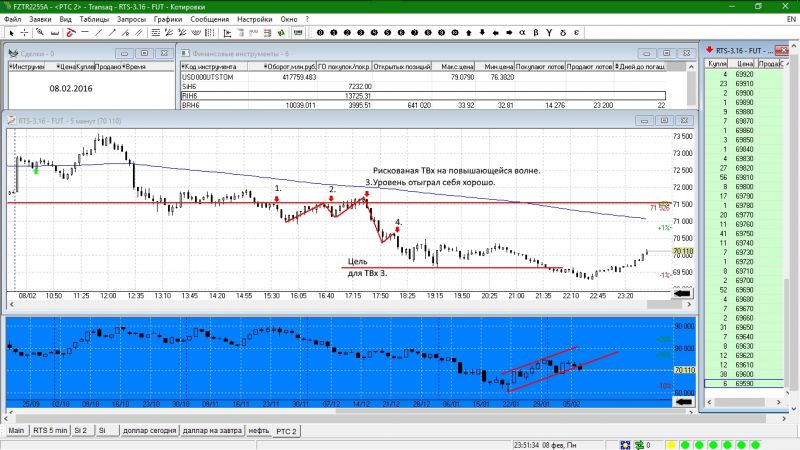The width and height of the screenshot is (800, 450).
Task: Click scroll-up arrow of instruments table
Action: (x=691, y=67)
